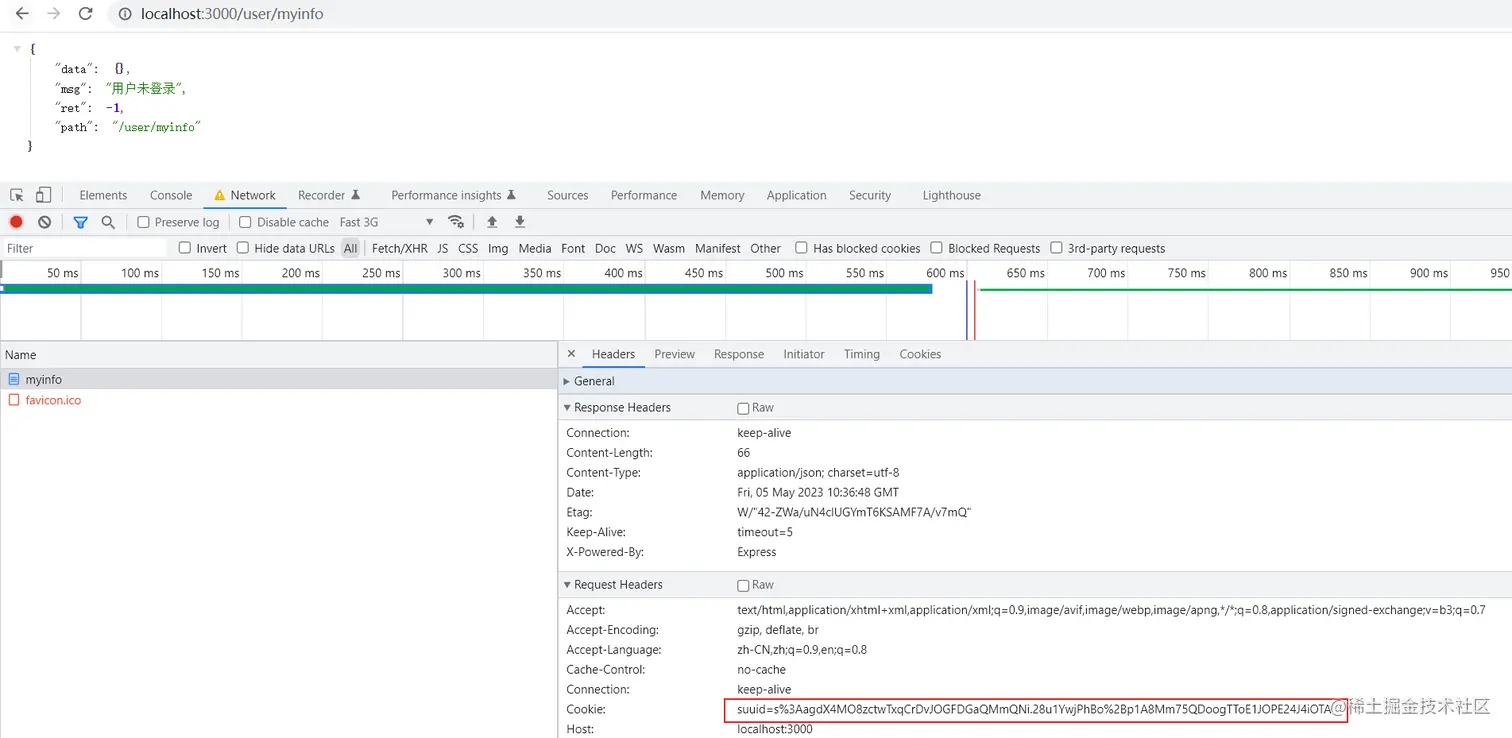Reload the localhost page

coord(86,14)
